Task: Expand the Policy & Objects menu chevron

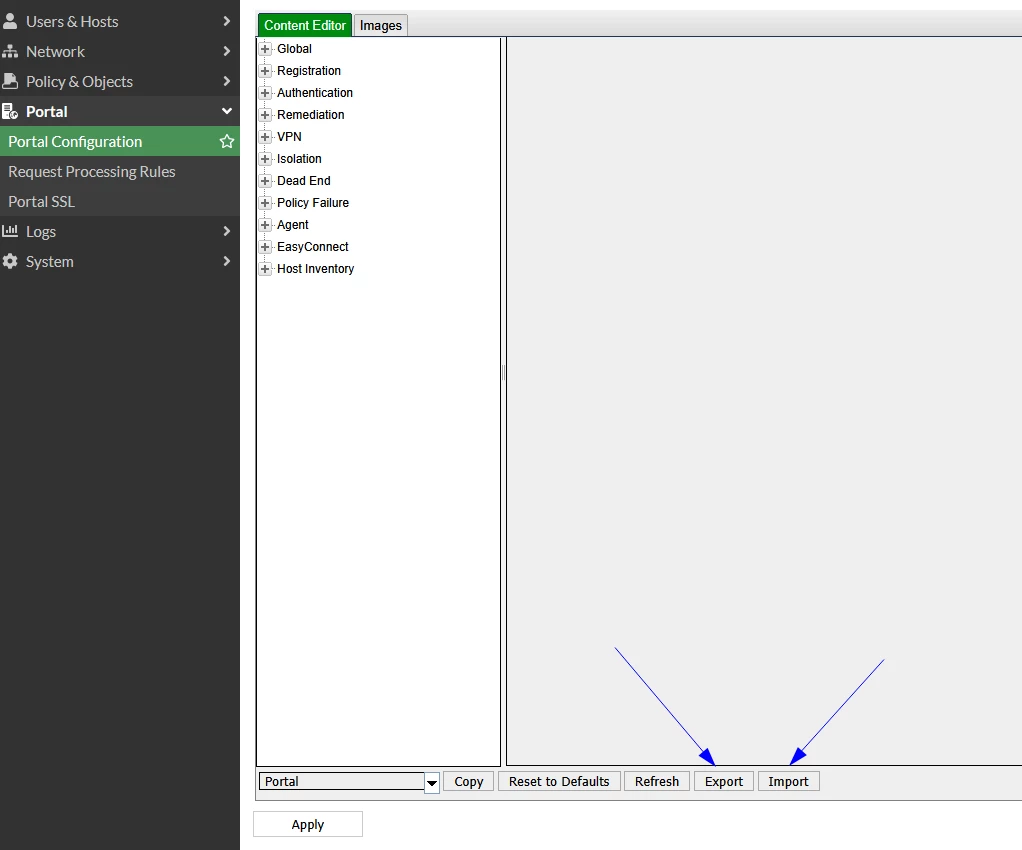Action: pos(226,81)
